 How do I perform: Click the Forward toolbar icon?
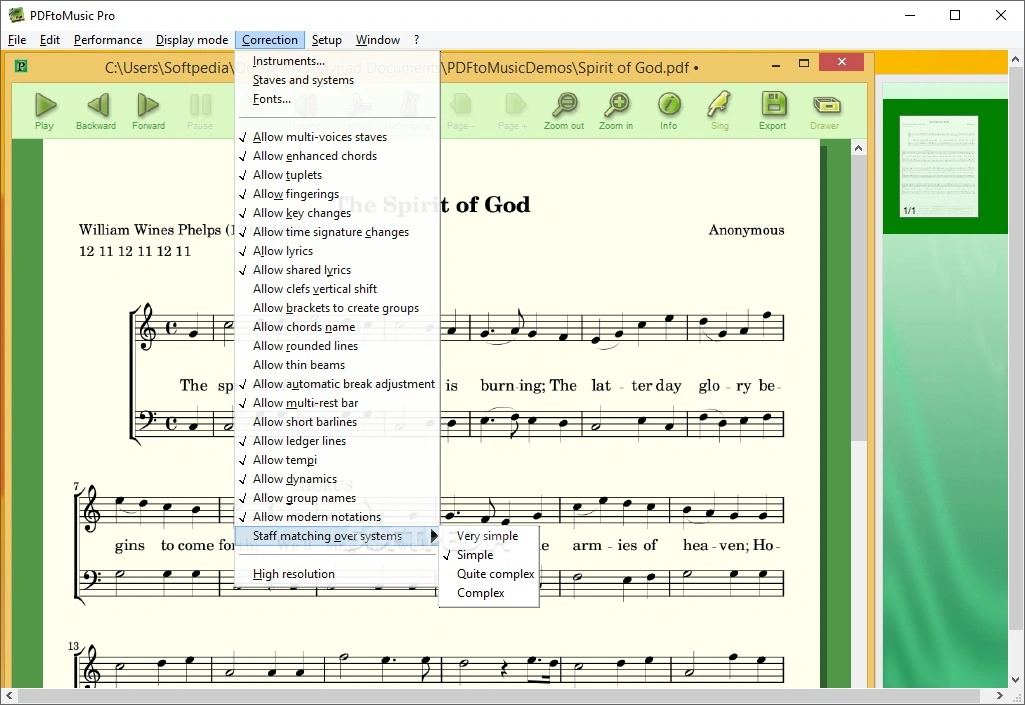tap(148, 106)
